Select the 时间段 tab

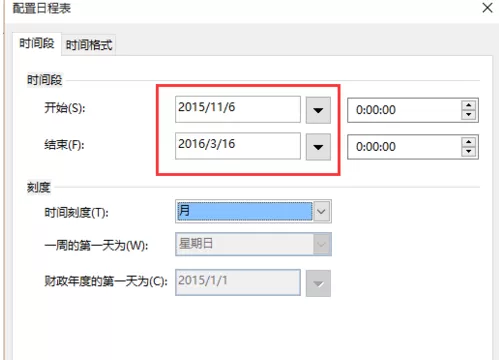point(37,44)
